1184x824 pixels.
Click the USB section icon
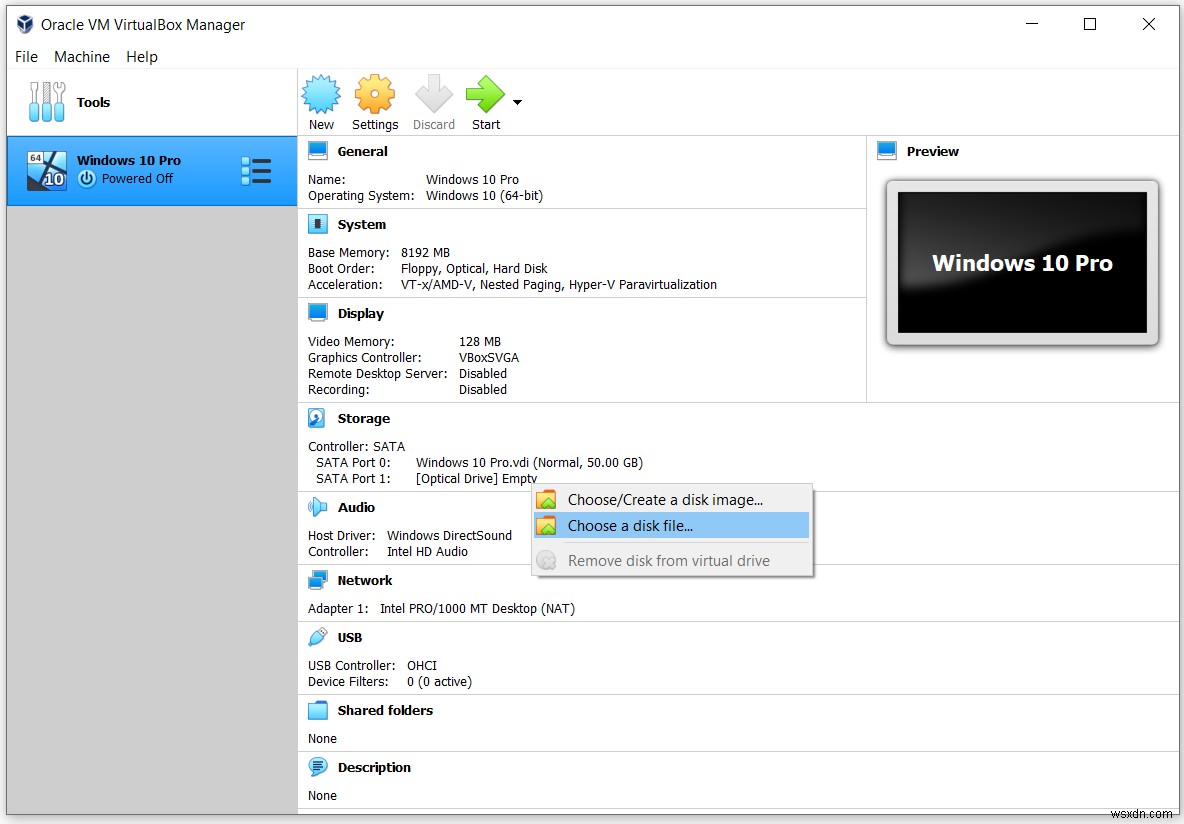coord(317,636)
